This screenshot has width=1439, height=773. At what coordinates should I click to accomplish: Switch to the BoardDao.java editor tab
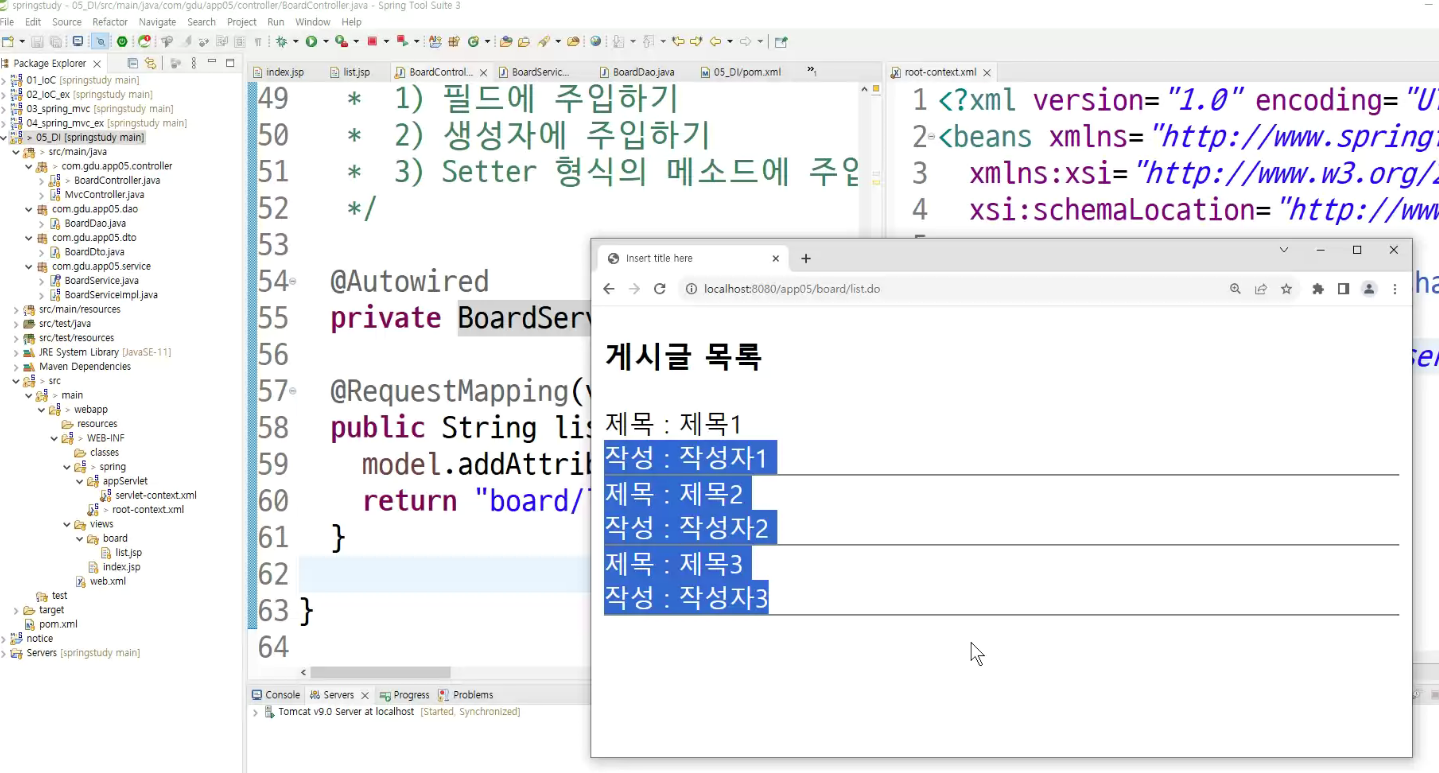pos(636,72)
